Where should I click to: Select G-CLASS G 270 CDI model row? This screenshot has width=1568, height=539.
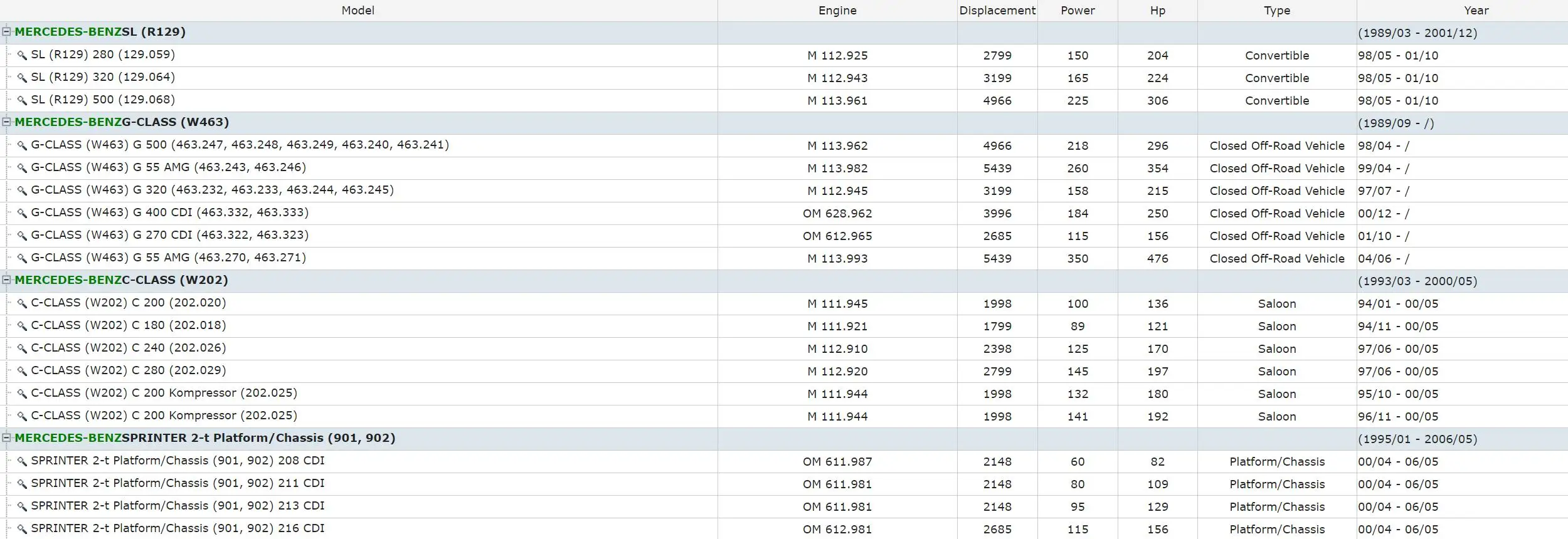tap(170, 235)
